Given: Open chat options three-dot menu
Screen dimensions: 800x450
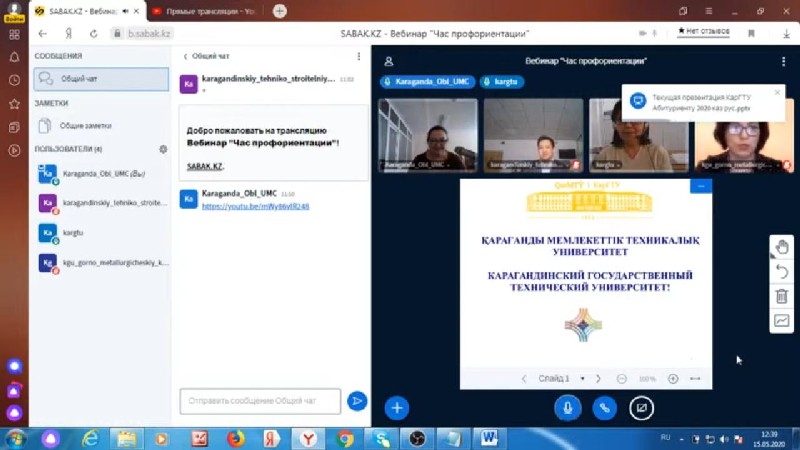Looking at the screenshot, I should (359, 56).
